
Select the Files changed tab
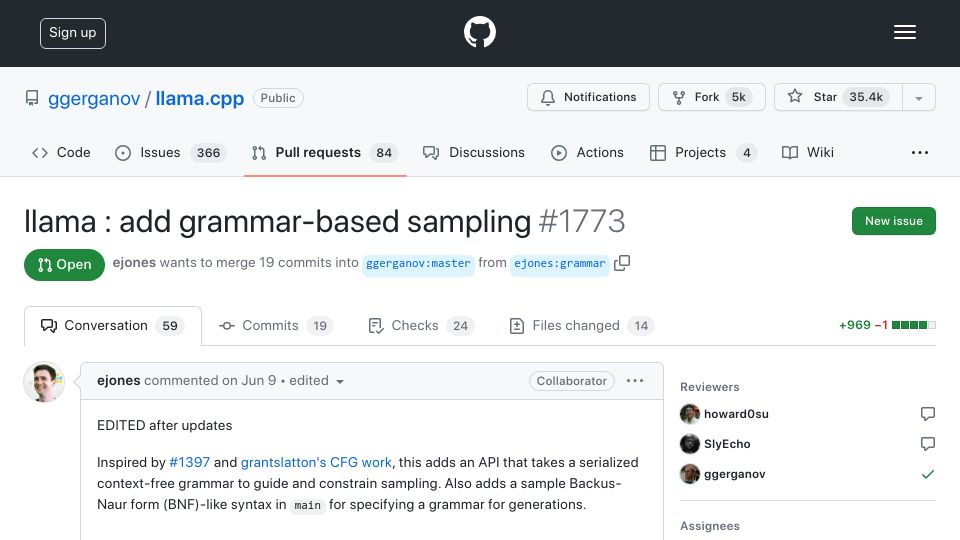[581, 326]
